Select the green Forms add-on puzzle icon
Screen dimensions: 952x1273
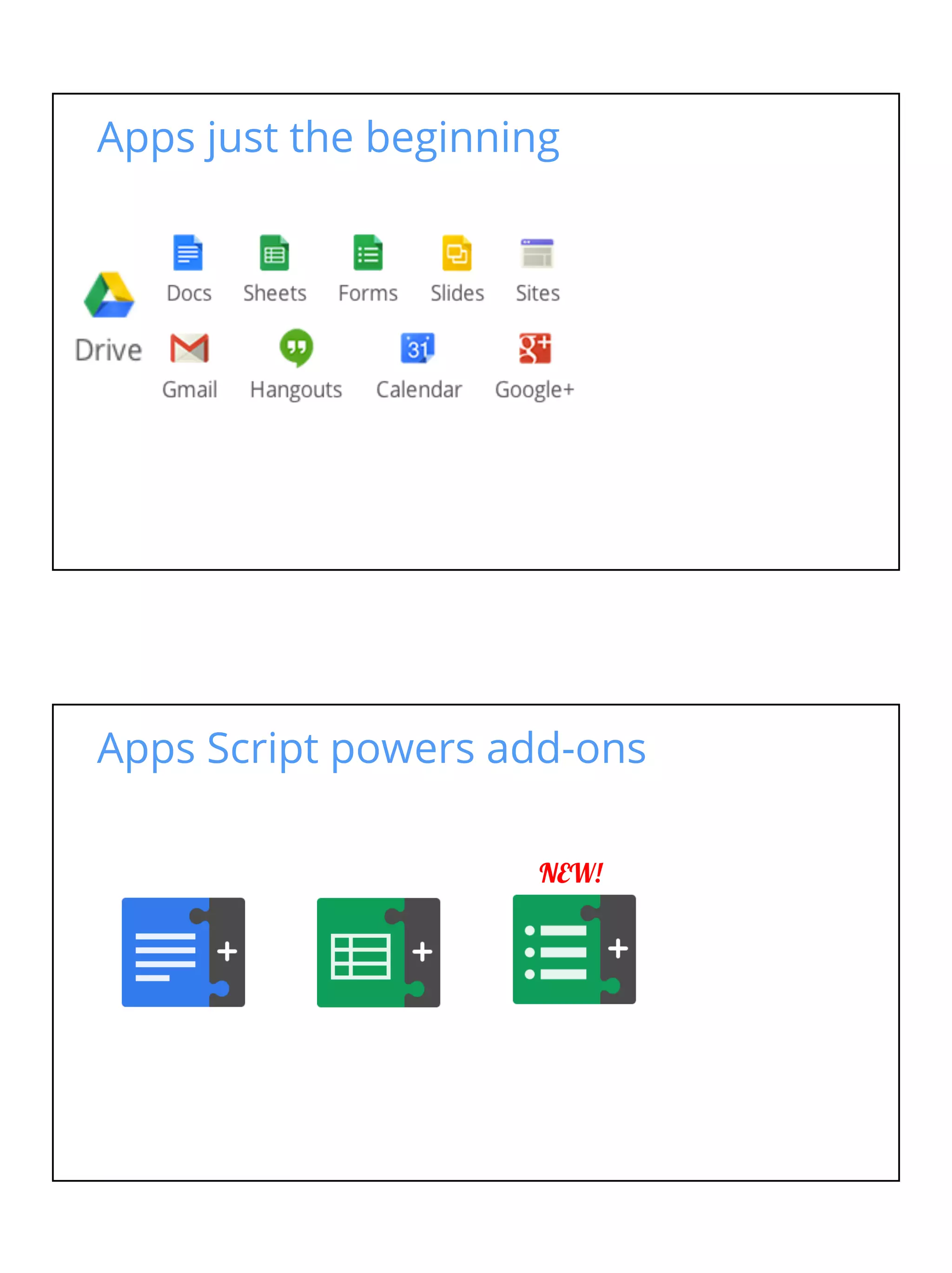click(574, 949)
